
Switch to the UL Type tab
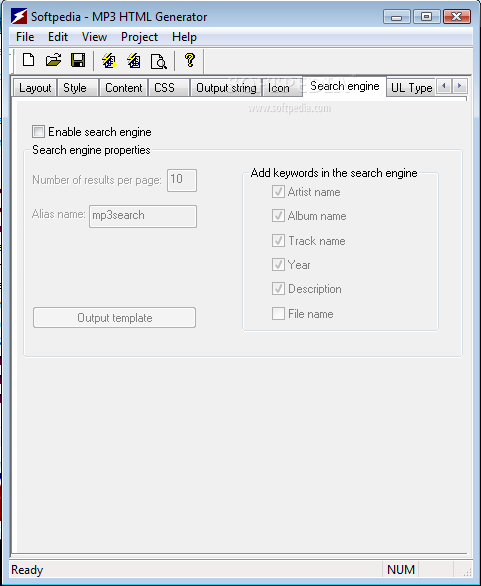pyautogui.click(x=411, y=88)
